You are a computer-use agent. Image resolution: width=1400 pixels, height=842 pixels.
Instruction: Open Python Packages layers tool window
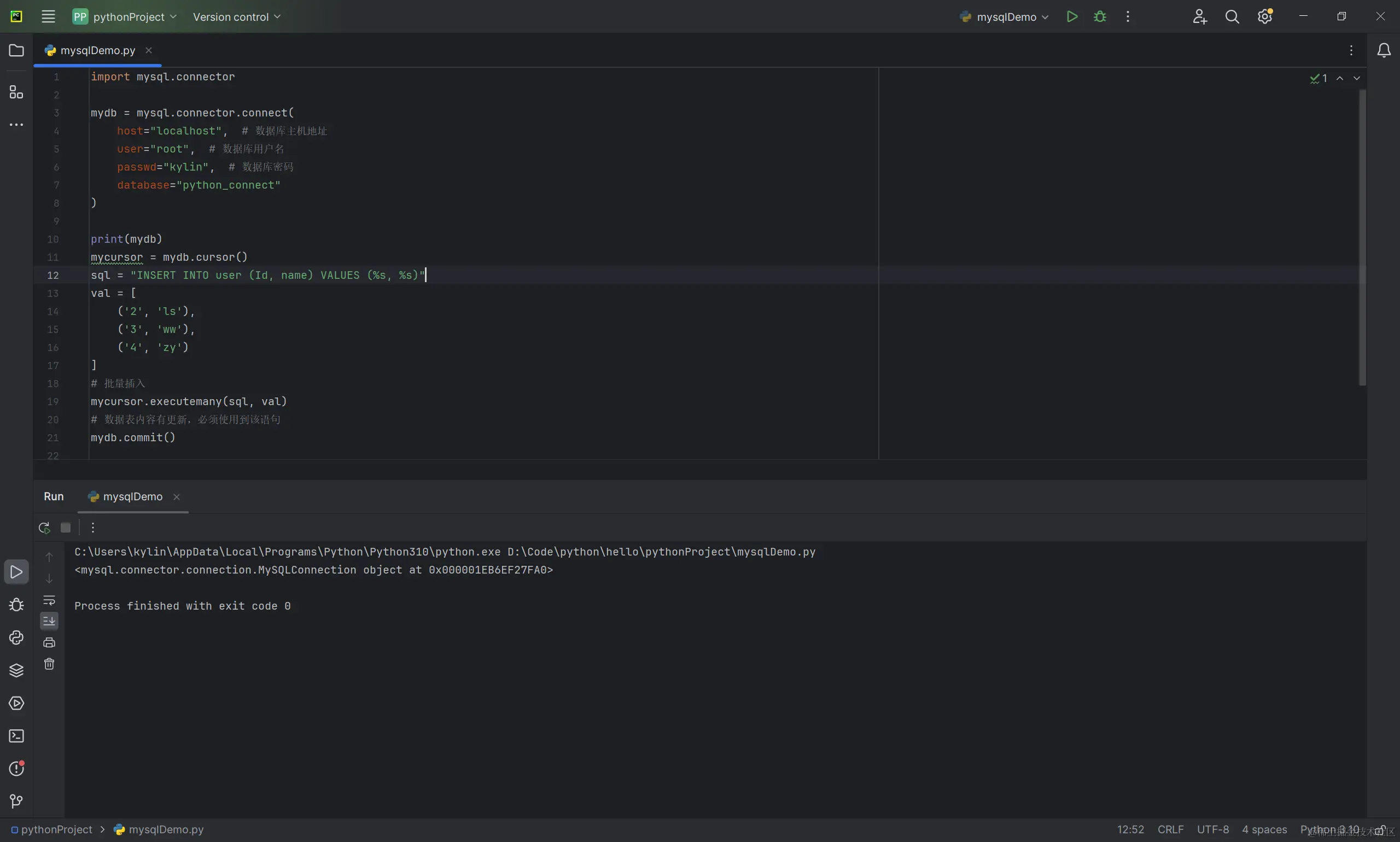pyautogui.click(x=16, y=671)
